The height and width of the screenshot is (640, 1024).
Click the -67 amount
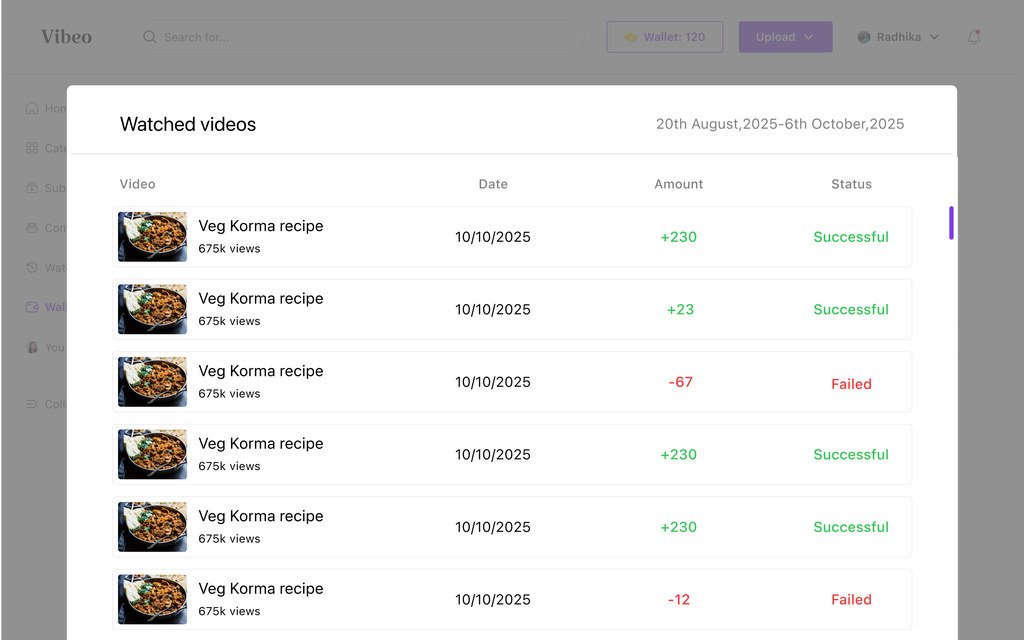680,382
